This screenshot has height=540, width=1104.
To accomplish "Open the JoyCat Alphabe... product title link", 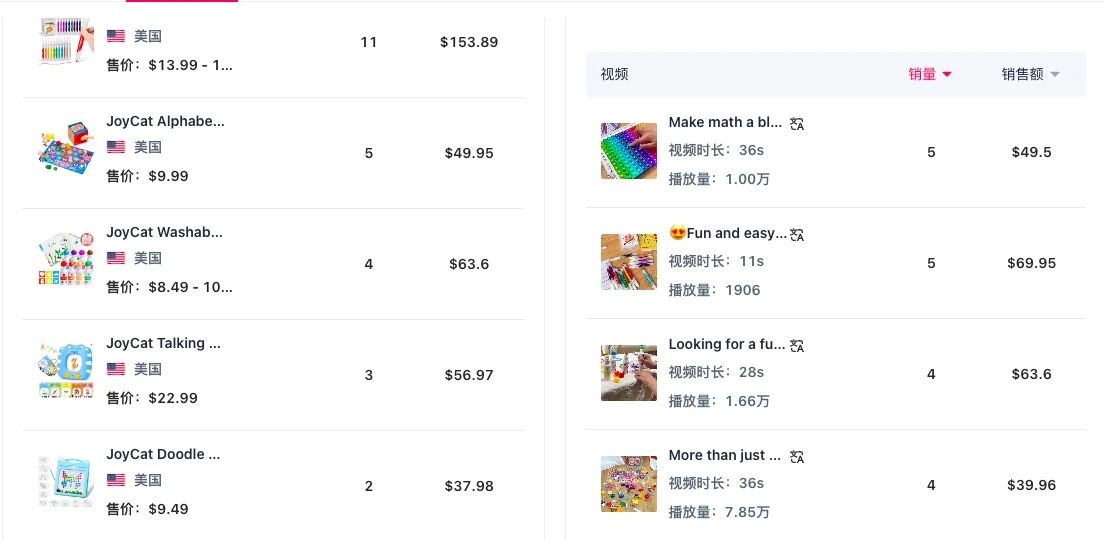I will (165, 121).
